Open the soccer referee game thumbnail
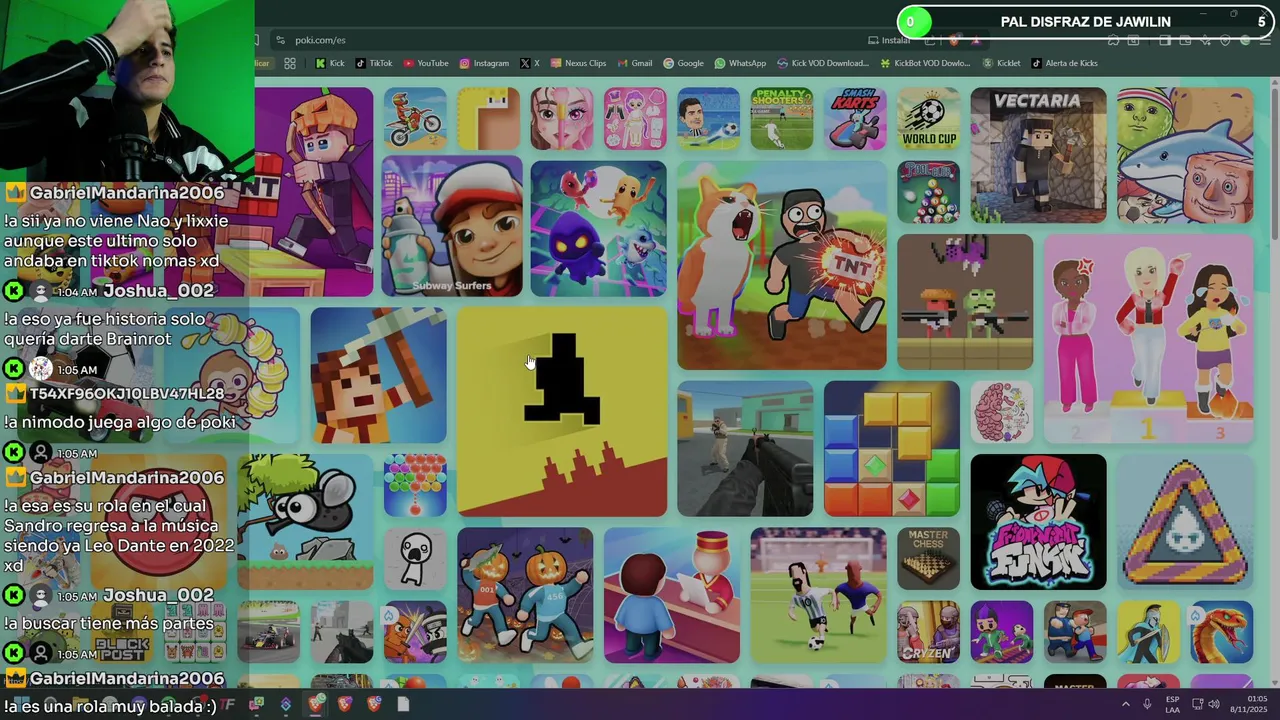 pos(709,119)
